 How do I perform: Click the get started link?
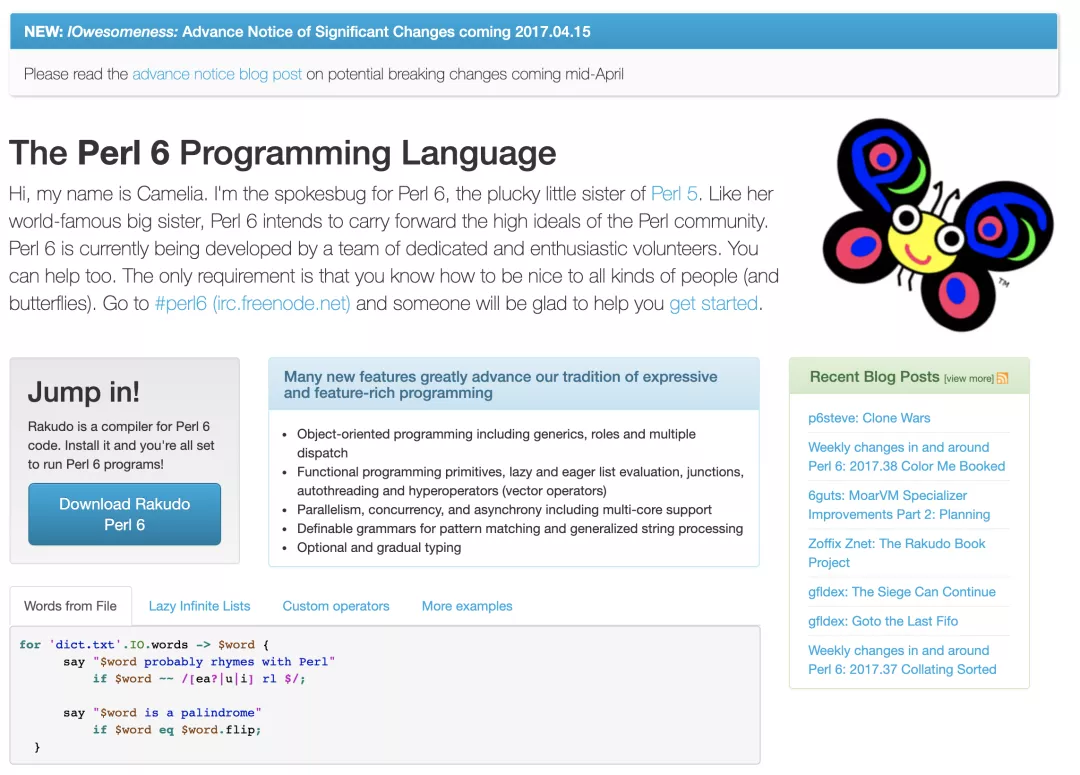coord(714,303)
